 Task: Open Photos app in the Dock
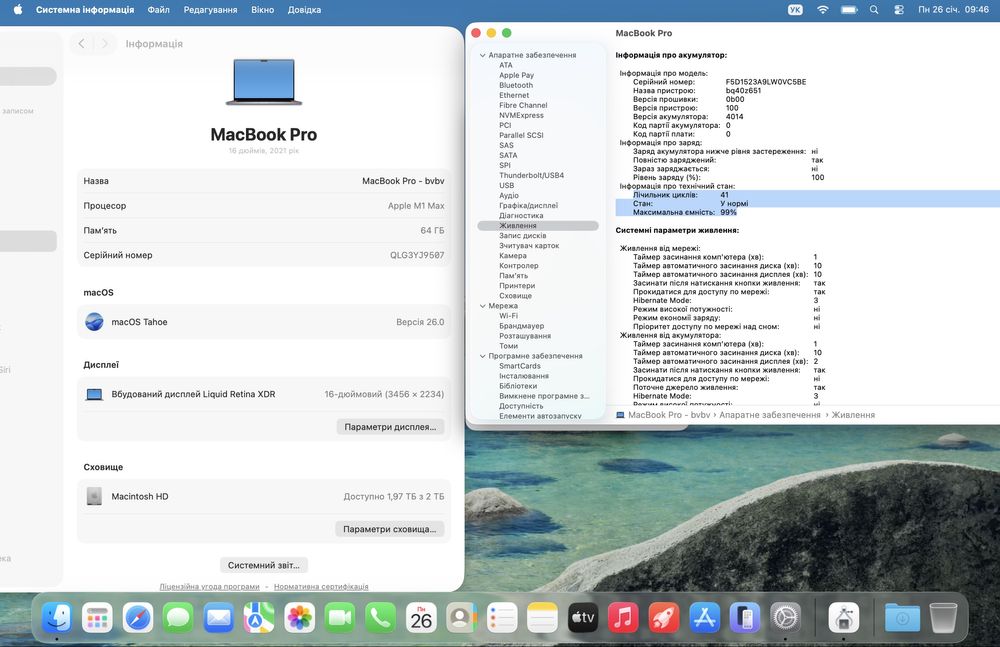coord(300,618)
